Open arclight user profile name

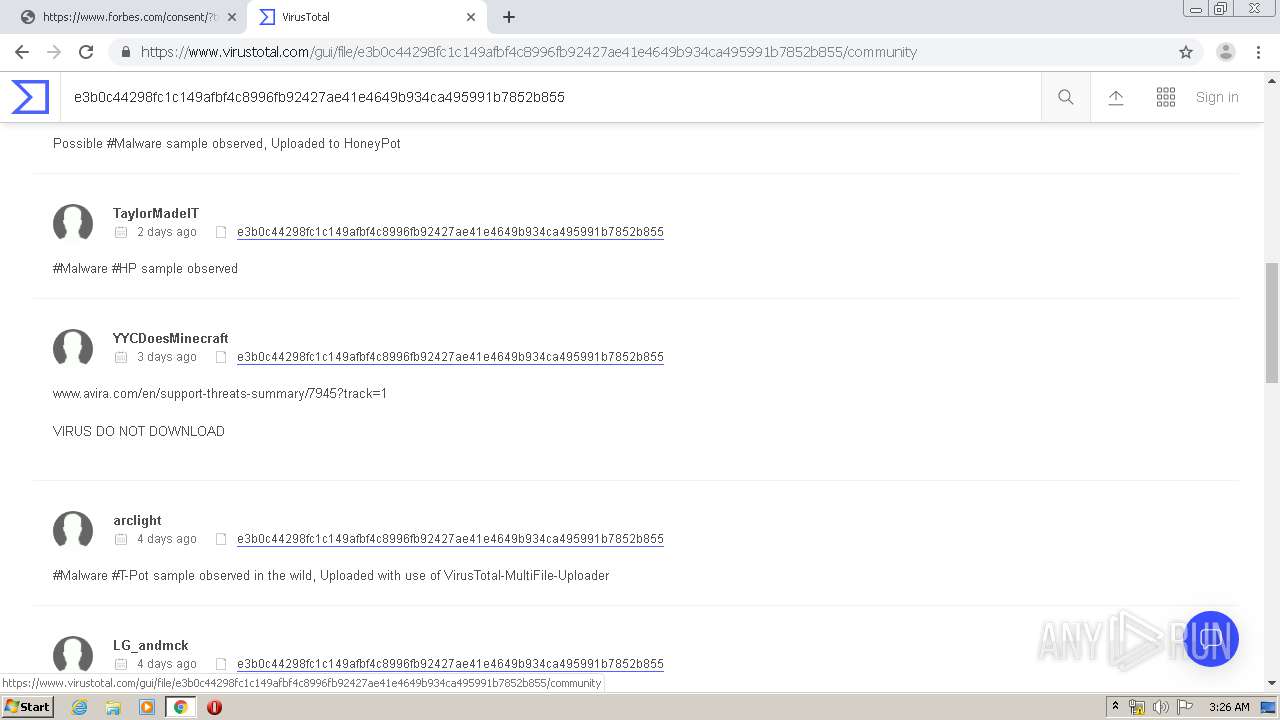coord(137,520)
